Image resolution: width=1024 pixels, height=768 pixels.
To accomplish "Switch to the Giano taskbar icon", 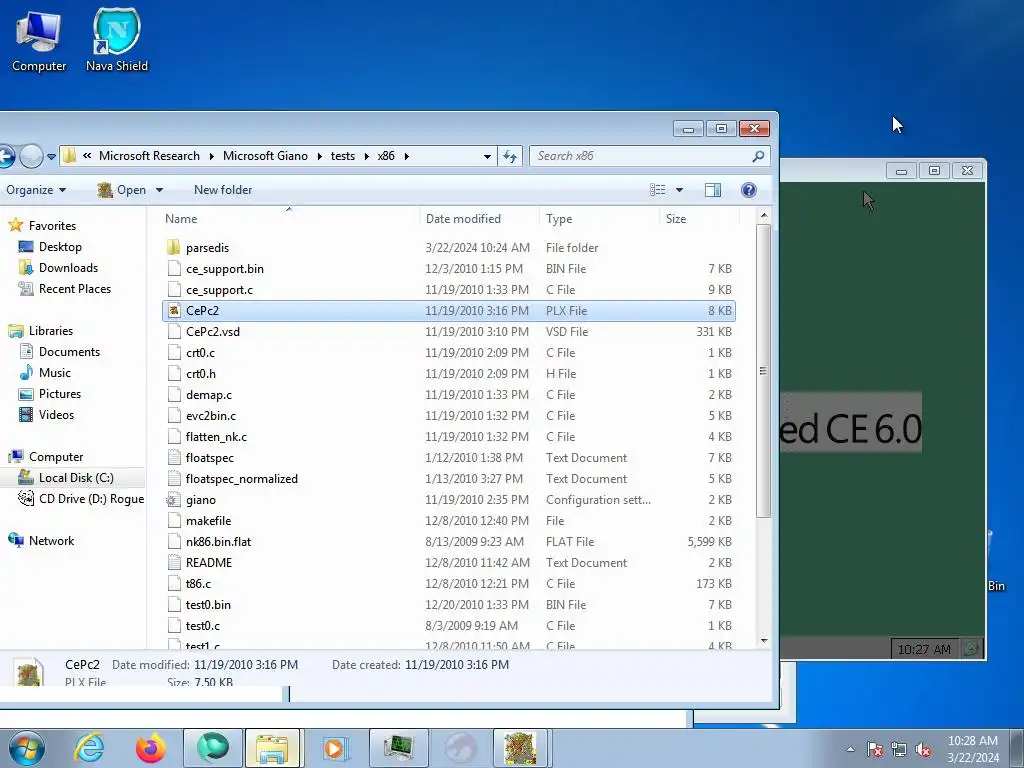I will tap(520, 748).
